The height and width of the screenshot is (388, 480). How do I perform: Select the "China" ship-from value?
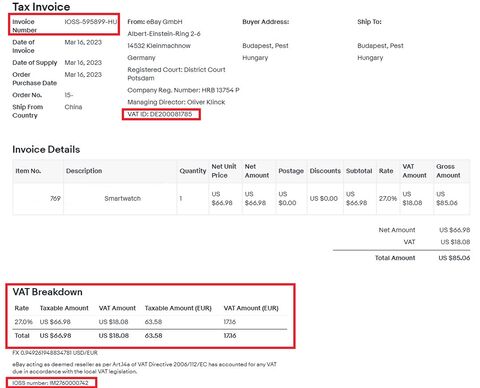tap(73, 107)
